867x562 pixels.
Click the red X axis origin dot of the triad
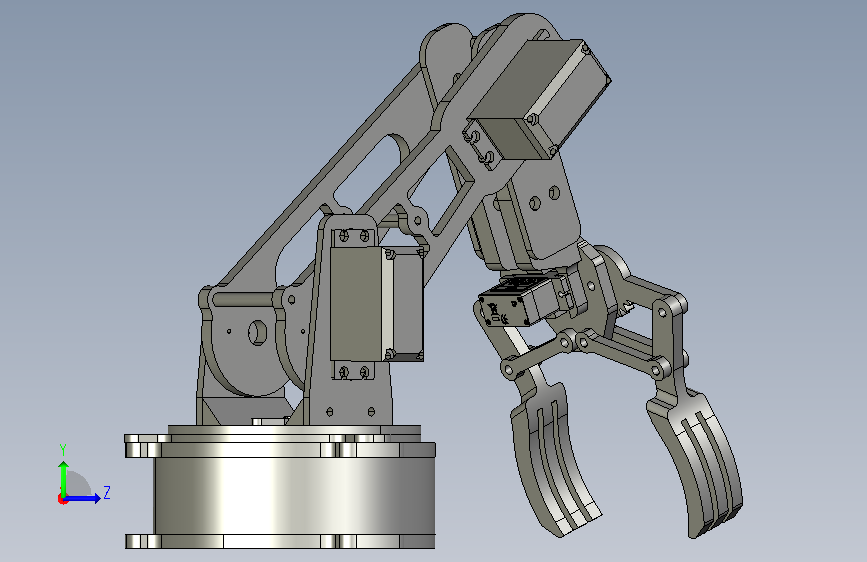click(x=62, y=499)
